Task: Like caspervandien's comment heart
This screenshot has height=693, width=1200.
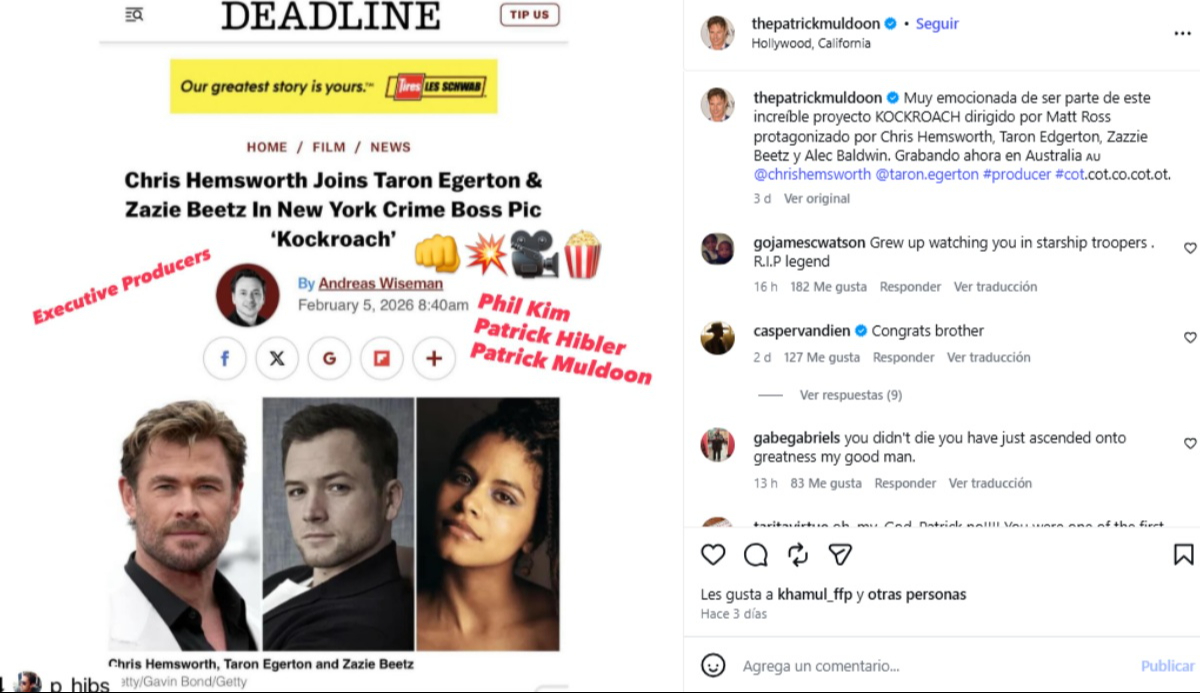Action: pyautogui.click(x=1190, y=338)
